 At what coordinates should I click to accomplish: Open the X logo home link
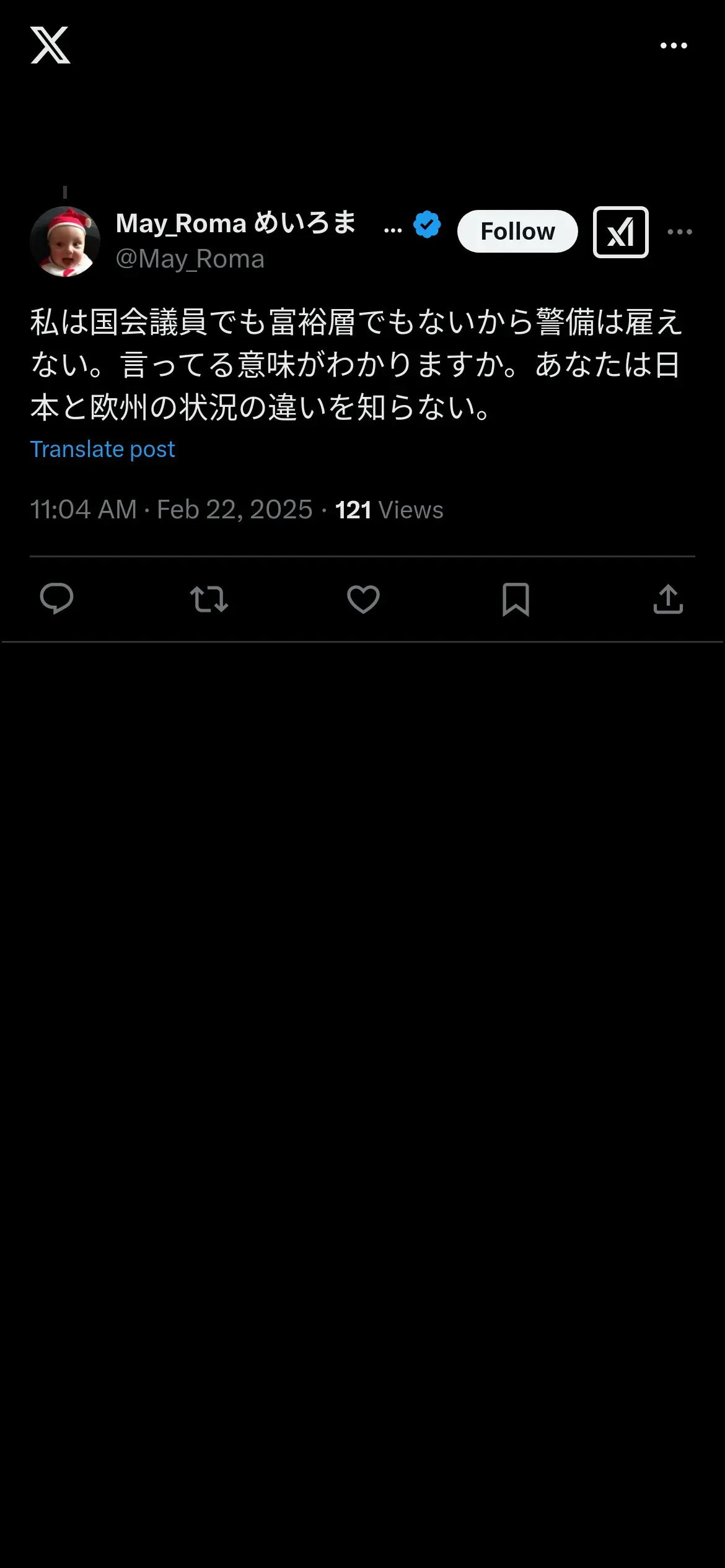pyautogui.click(x=50, y=45)
